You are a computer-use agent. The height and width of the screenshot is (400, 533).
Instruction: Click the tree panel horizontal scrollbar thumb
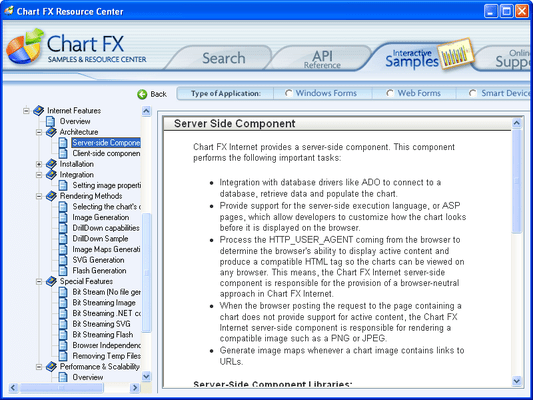click(x=61, y=387)
